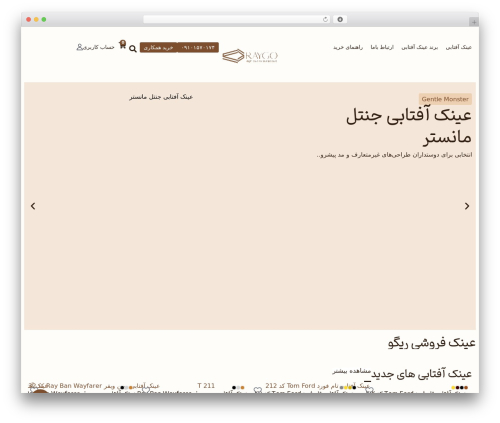Open the search magnifier icon in header
Image resolution: width=500 pixels, height=423 pixels.
(x=133, y=49)
